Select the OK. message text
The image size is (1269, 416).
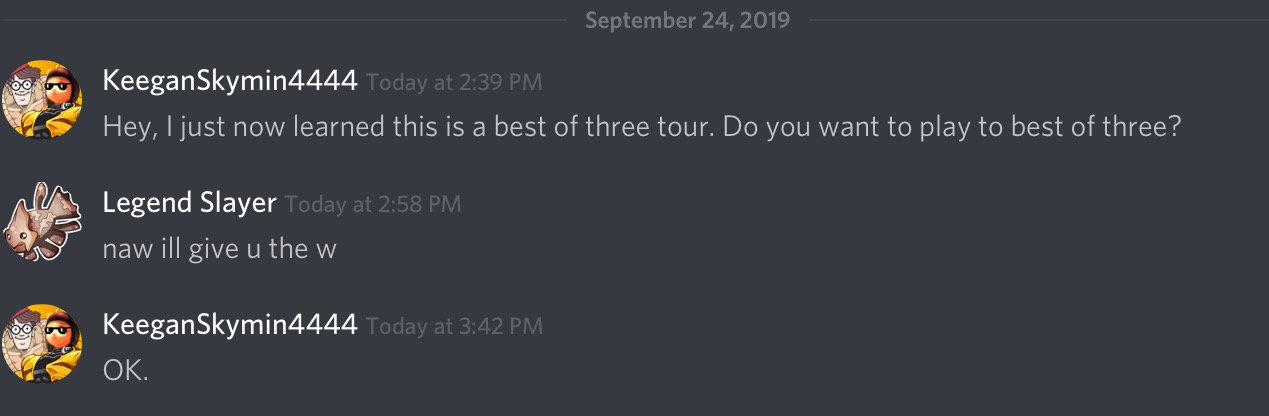coord(125,372)
